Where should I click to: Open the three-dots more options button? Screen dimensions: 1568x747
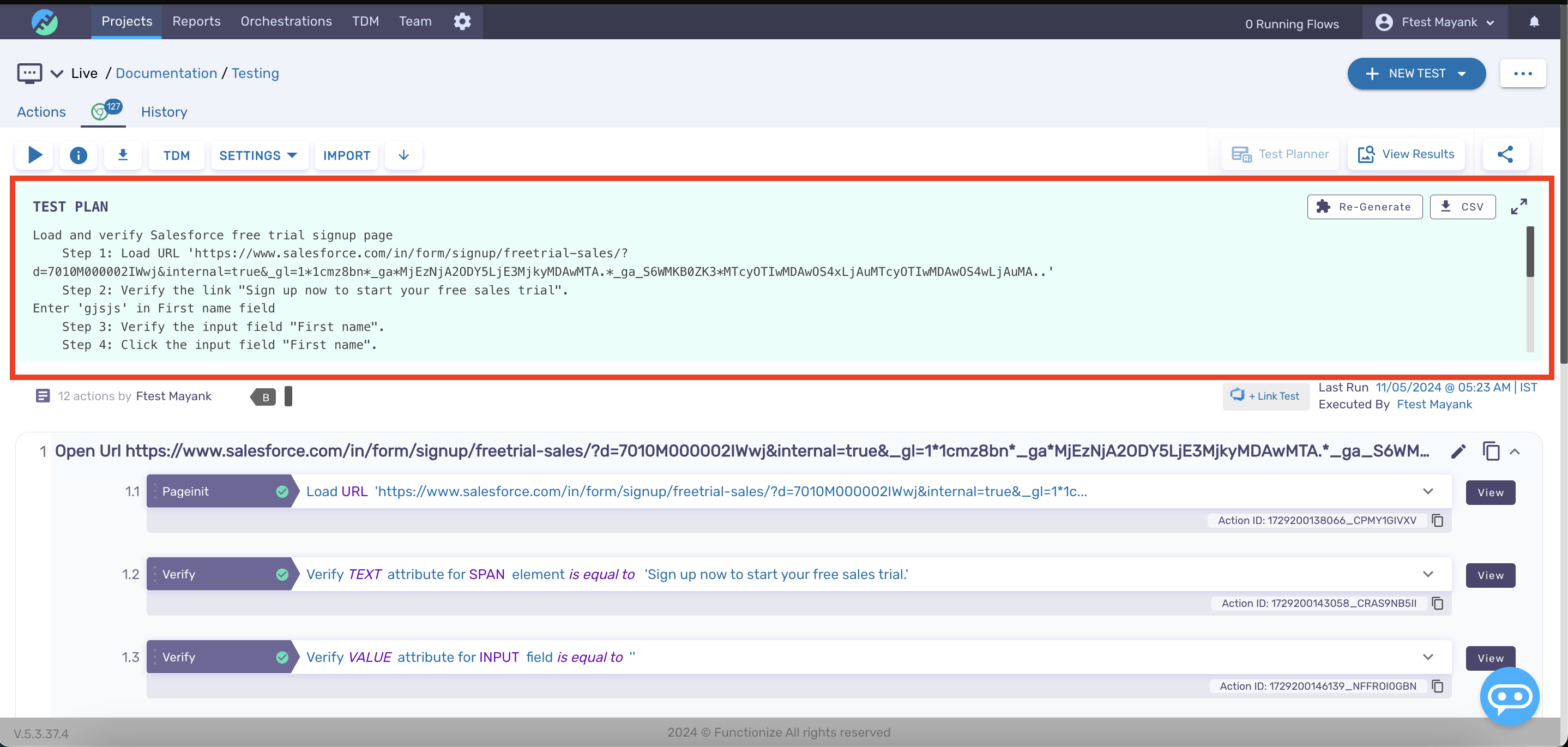pyautogui.click(x=1522, y=73)
